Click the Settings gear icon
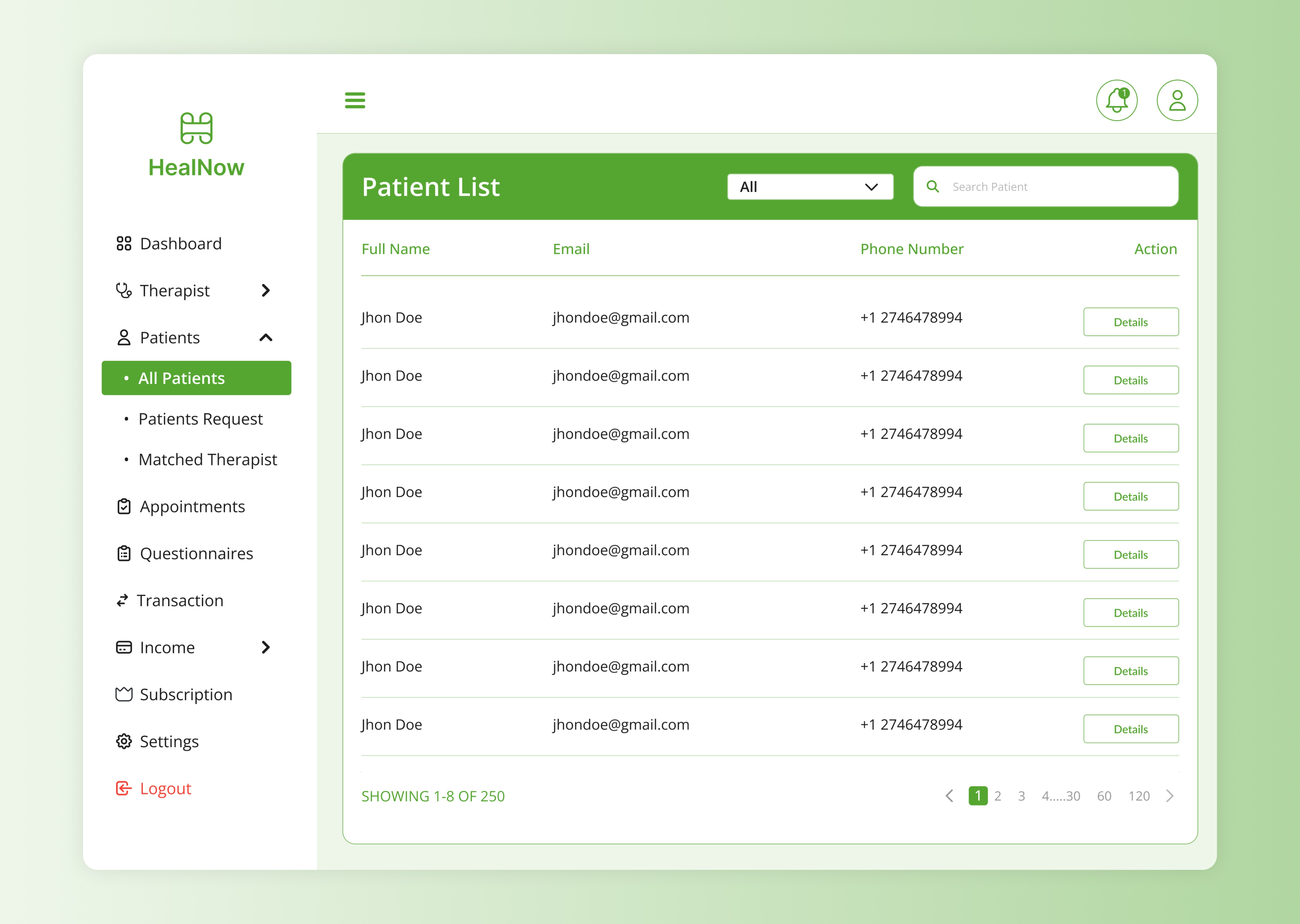Screen dimensions: 1300x924 [x=123, y=741]
